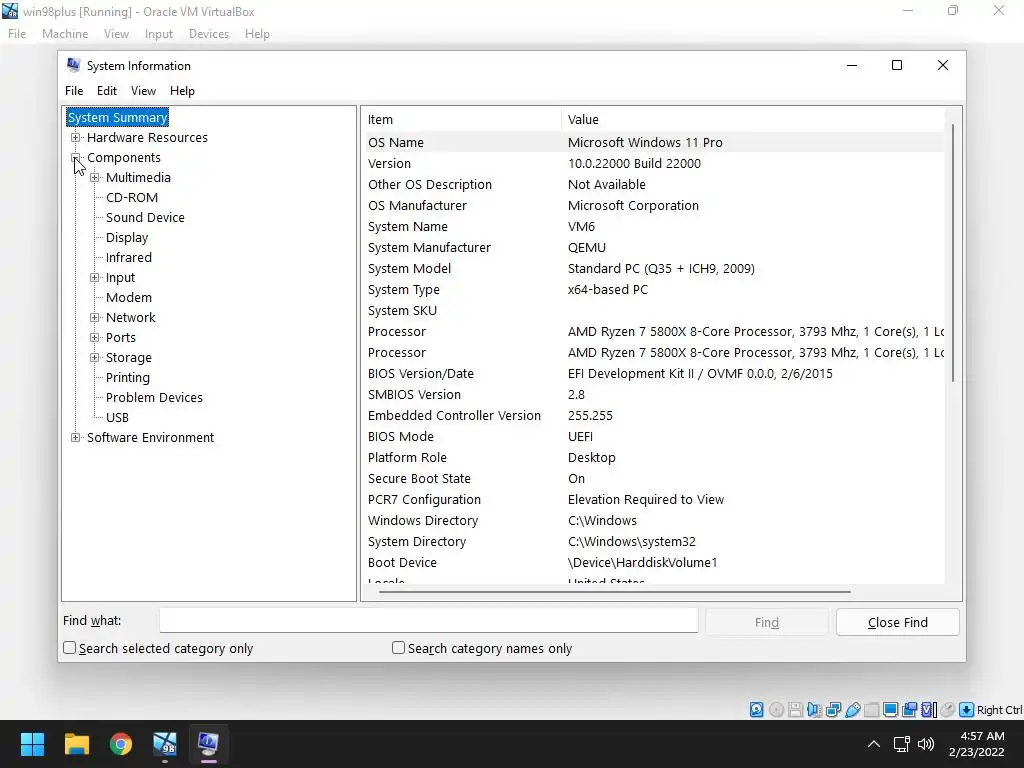Click the VirtualBox window title icon

pyautogui.click(x=10, y=11)
